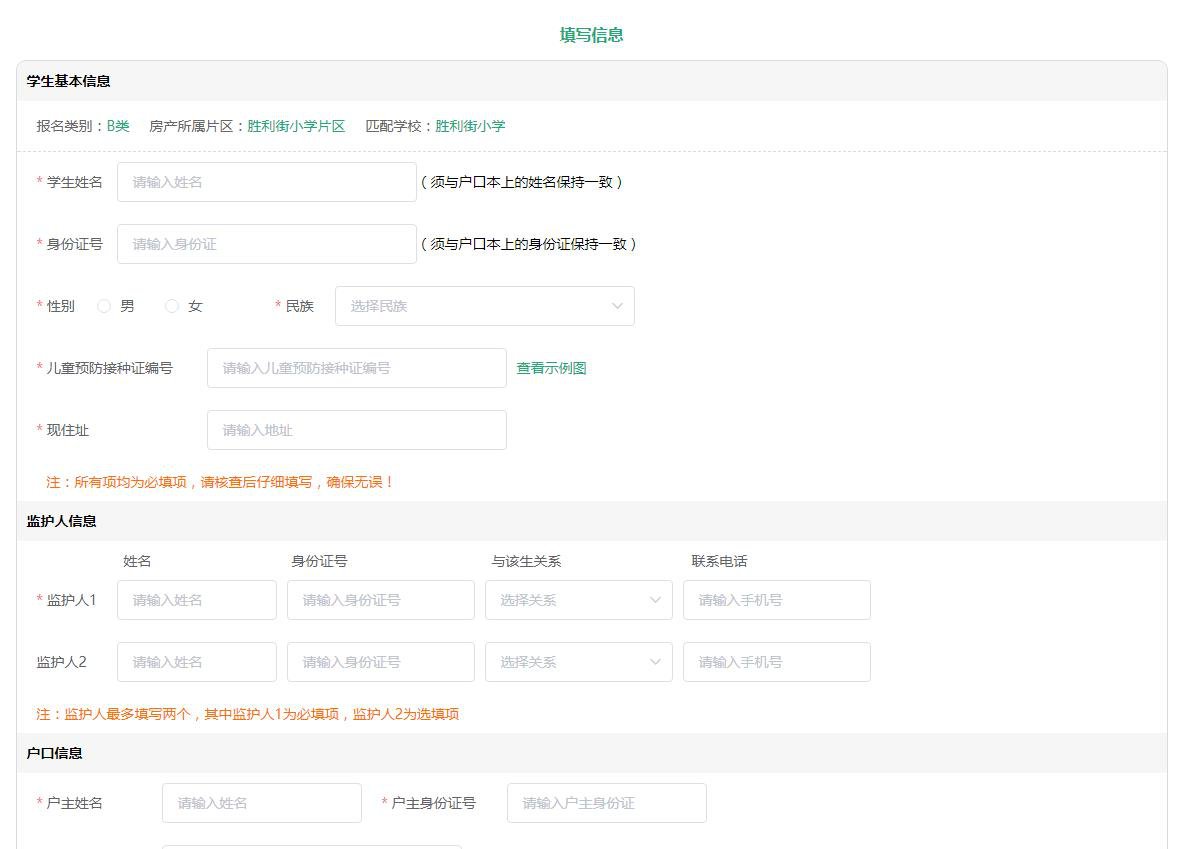The width and height of the screenshot is (1188, 849).
Task: Expand 监护人2 选择关系 dropdown
Action: (578, 662)
